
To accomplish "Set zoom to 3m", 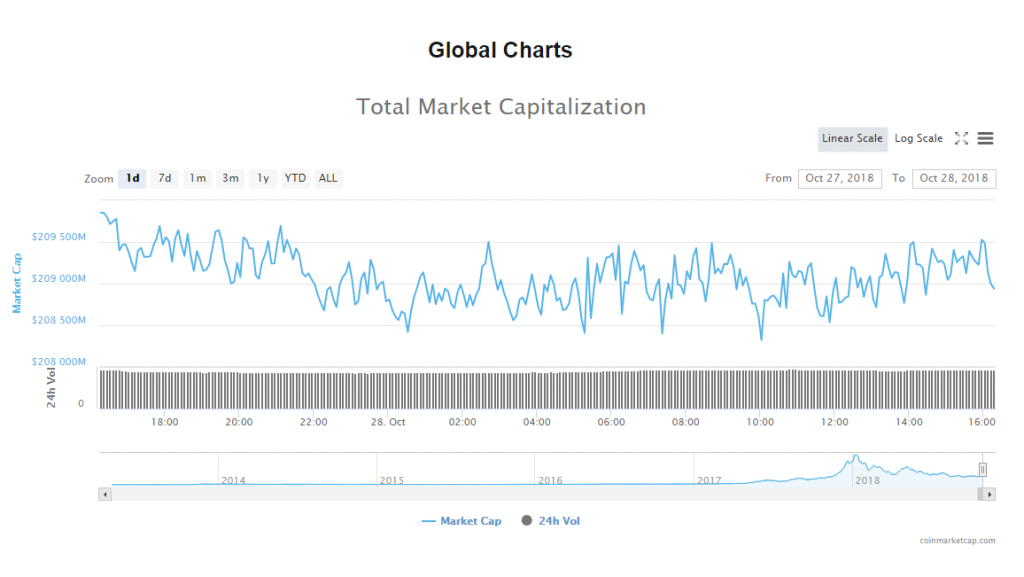I will coord(230,179).
